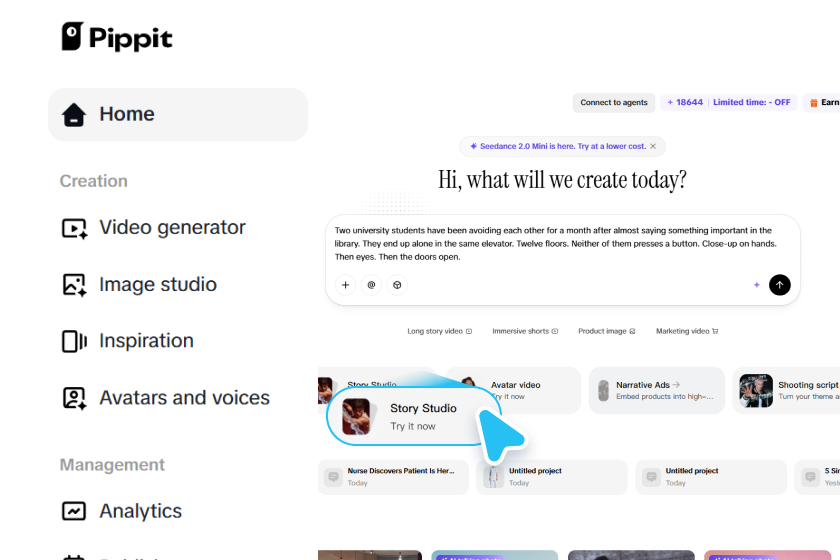Open the Narrative Ads card
The height and width of the screenshot is (560, 840).
click(x=657, y=390)
